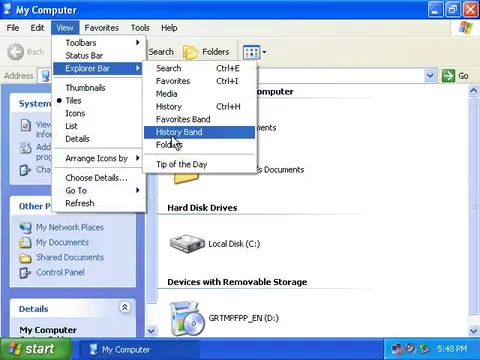Click the sidebar scroll down arrow

(151, 331)
